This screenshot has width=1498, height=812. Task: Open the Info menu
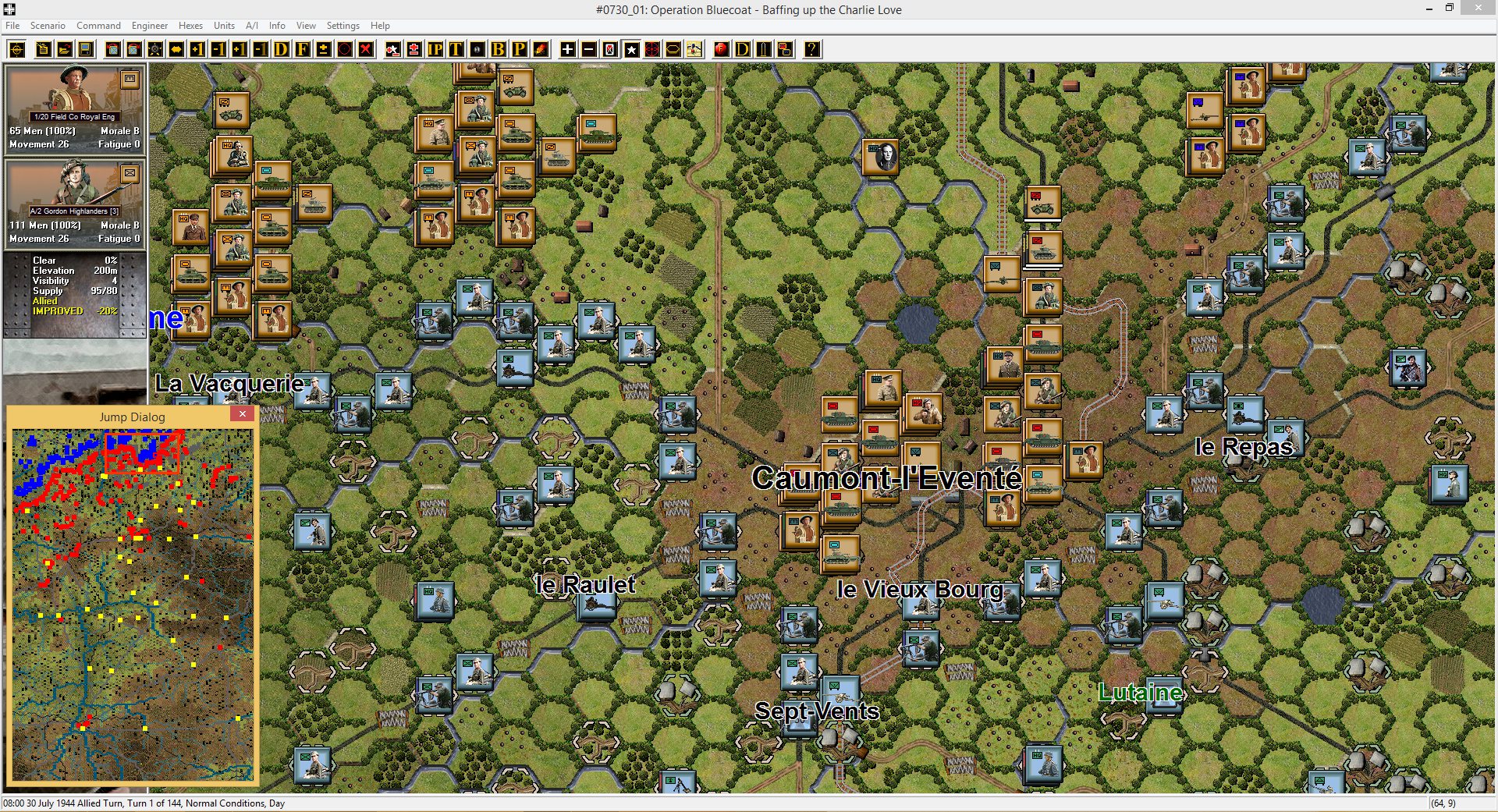(x=277, y=26)
